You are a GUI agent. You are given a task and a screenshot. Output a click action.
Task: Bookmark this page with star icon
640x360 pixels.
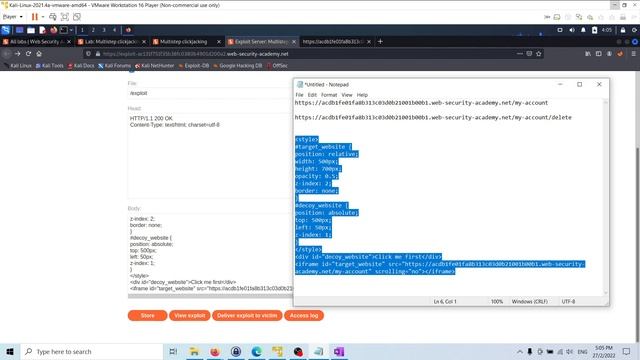(539, 53)
